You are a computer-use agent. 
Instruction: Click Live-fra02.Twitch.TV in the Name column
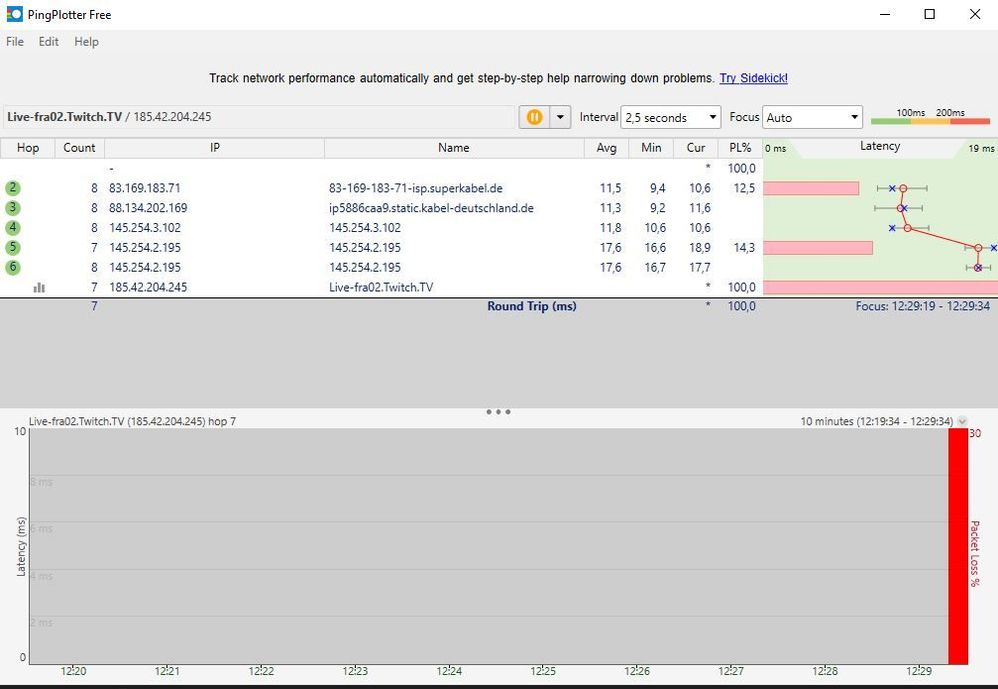point(381,287)
